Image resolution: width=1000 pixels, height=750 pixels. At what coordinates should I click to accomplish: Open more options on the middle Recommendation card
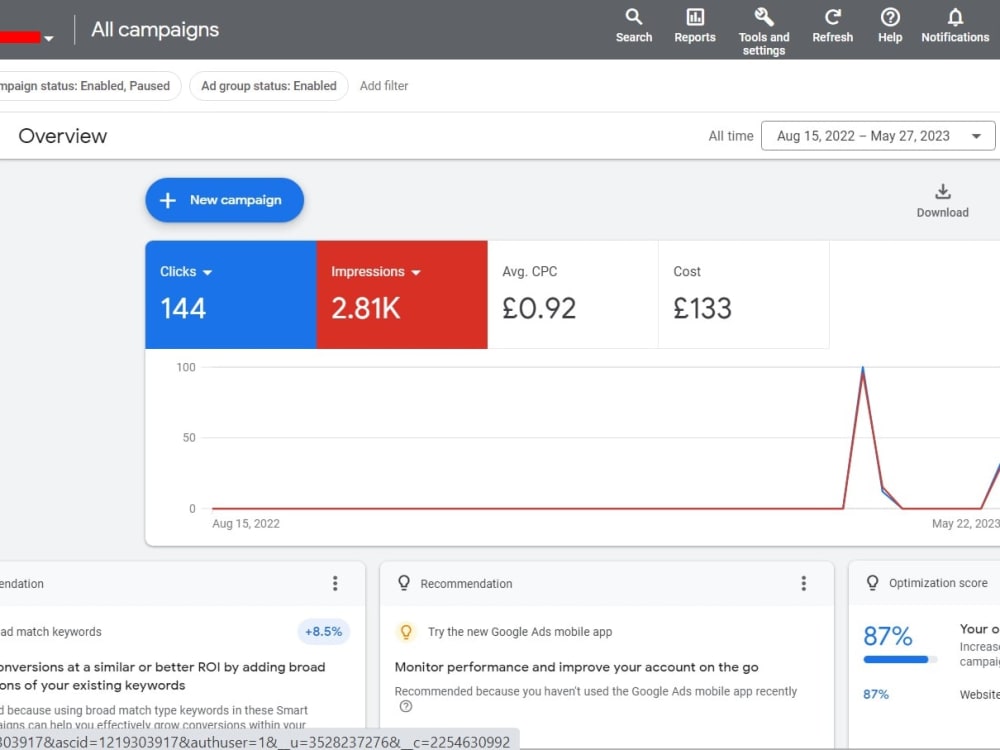click(804, 583)
